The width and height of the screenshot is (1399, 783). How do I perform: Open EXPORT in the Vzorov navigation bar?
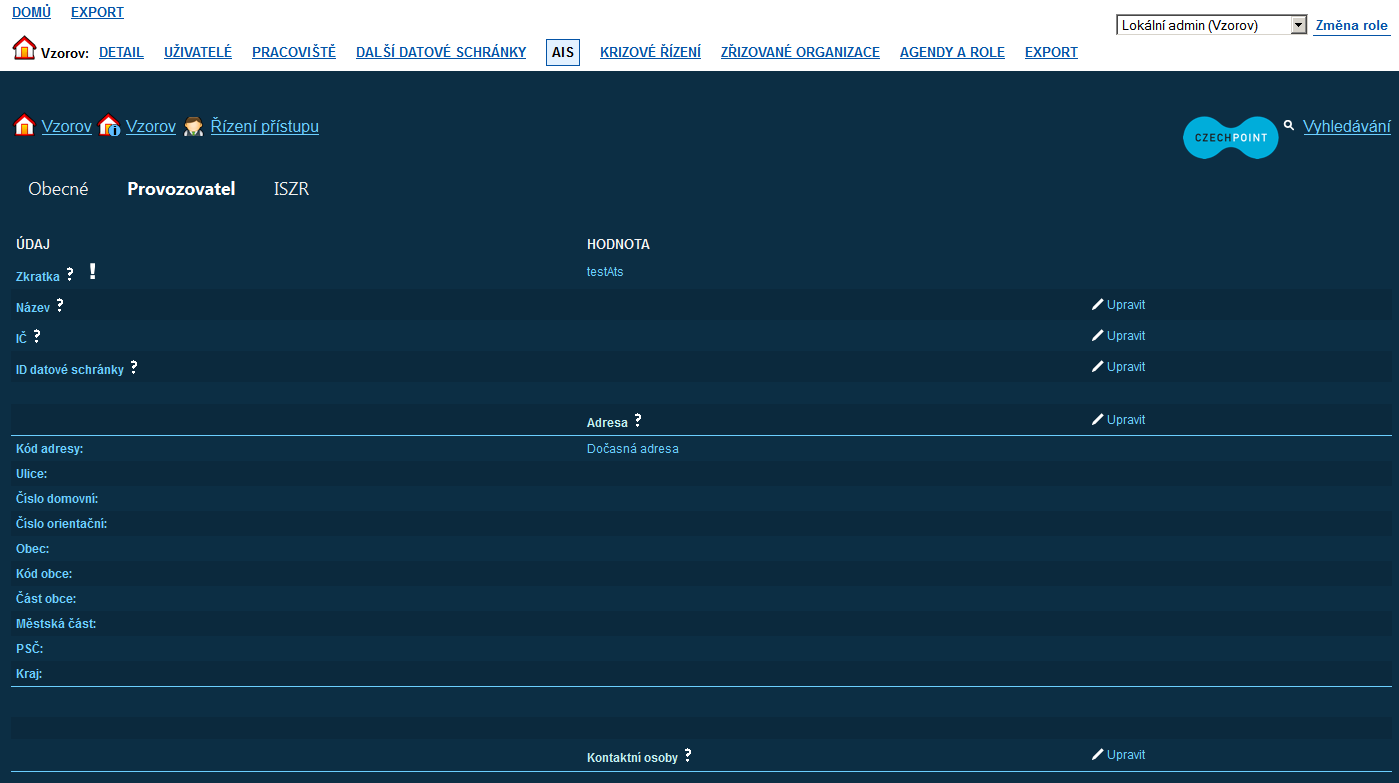[1051, 52]
